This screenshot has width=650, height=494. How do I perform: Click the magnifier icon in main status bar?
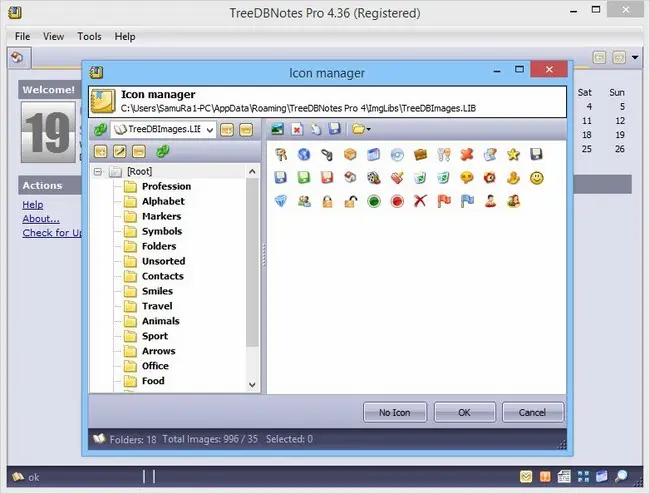click(x=621, y=477)
